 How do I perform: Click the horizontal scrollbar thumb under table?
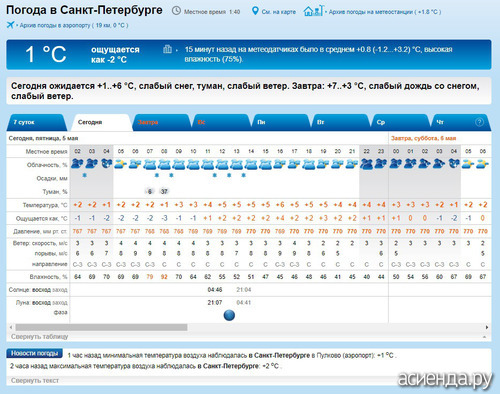tap(101, 327)
